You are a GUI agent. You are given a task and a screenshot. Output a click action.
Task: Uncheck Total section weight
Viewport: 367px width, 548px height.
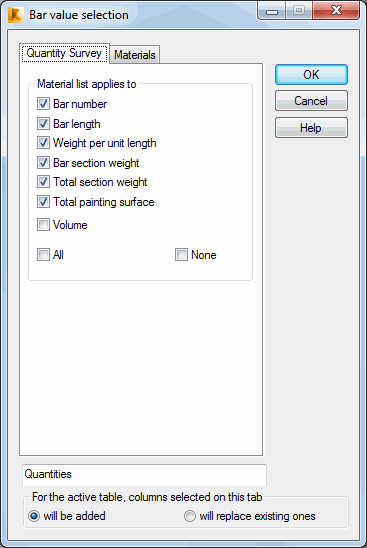(43, 182)
